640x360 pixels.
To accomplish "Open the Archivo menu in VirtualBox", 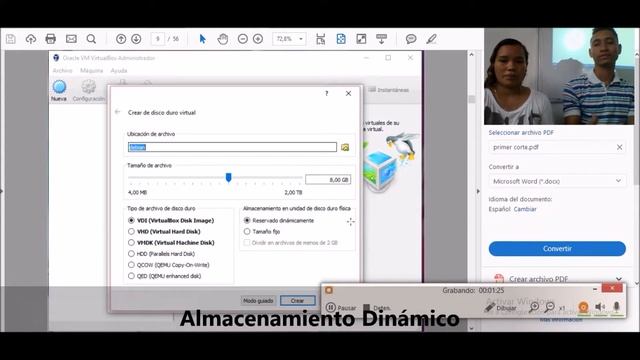I will [x=62, y=71].
